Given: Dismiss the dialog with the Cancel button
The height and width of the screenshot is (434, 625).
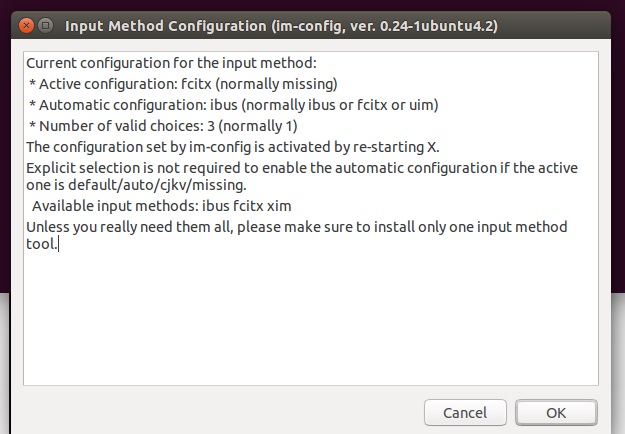Looking at the screenshot, I should 465,413.
